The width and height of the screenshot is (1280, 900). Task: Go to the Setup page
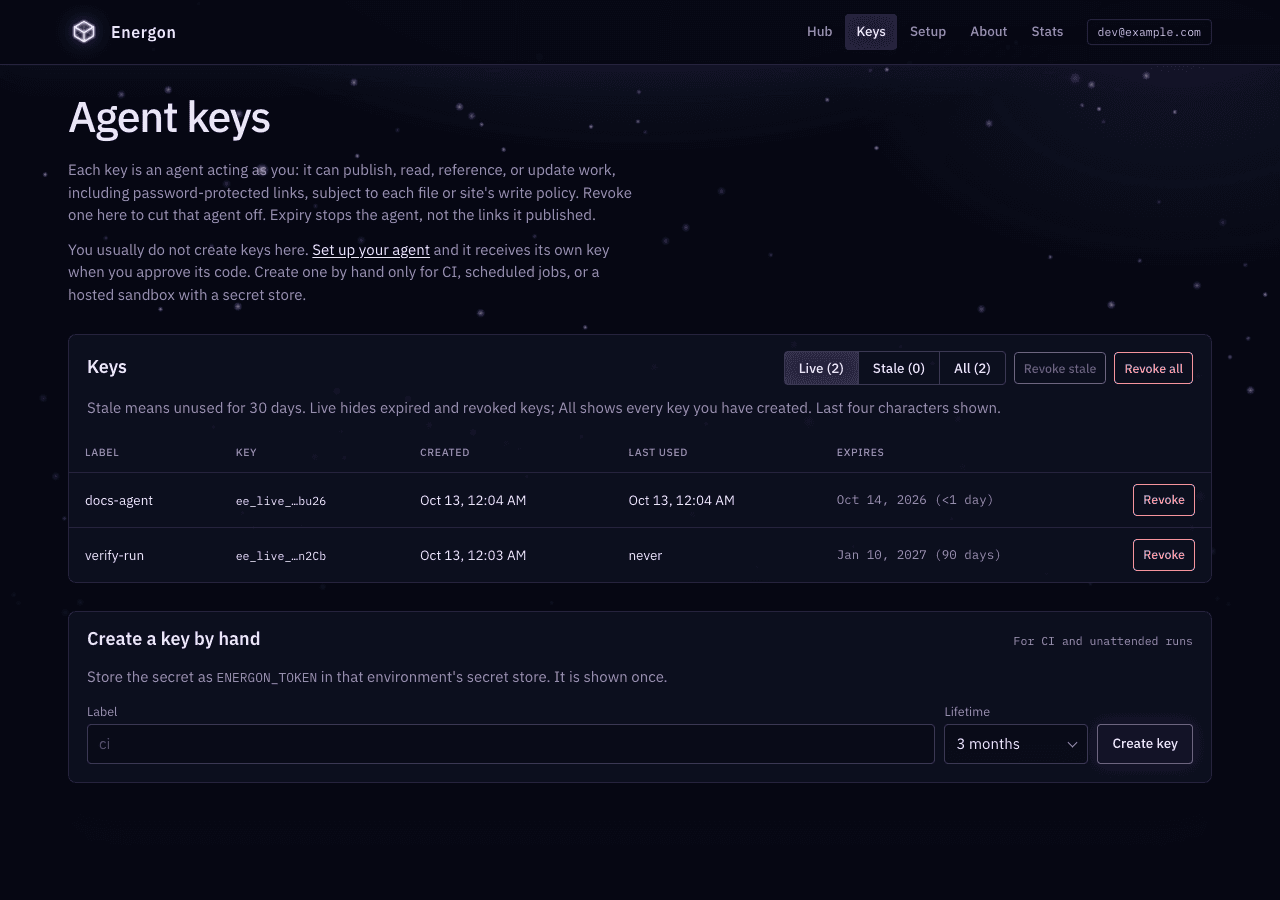928,32
